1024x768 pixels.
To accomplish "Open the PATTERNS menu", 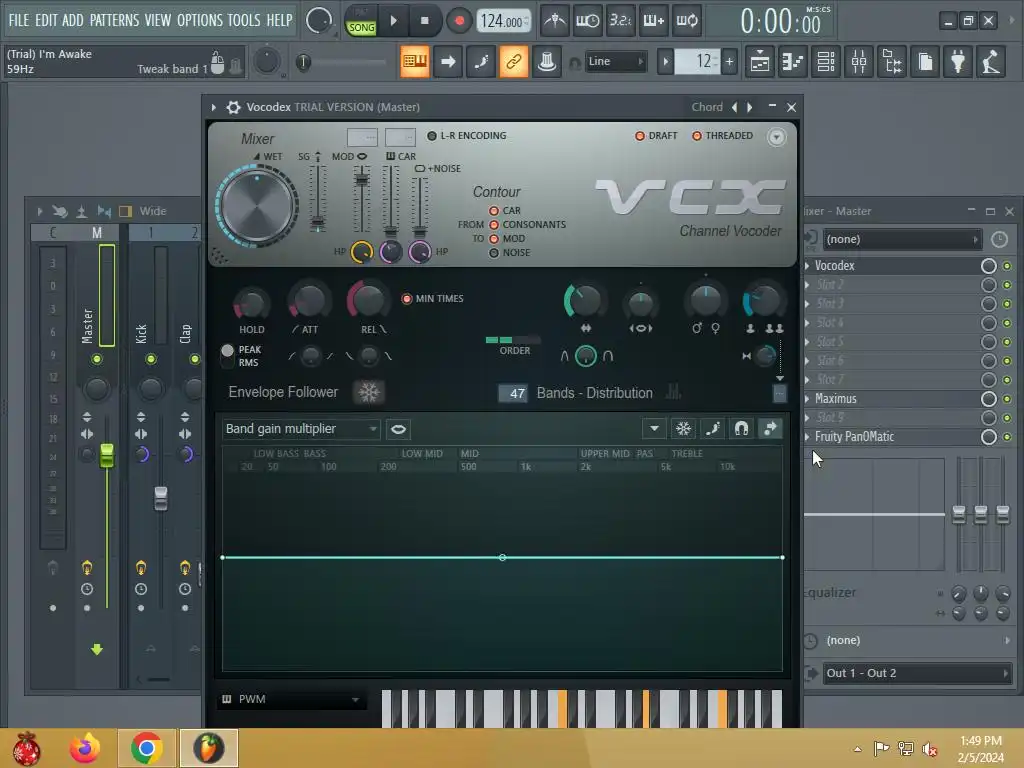I will pyautogui.click(x=114, y=20).
